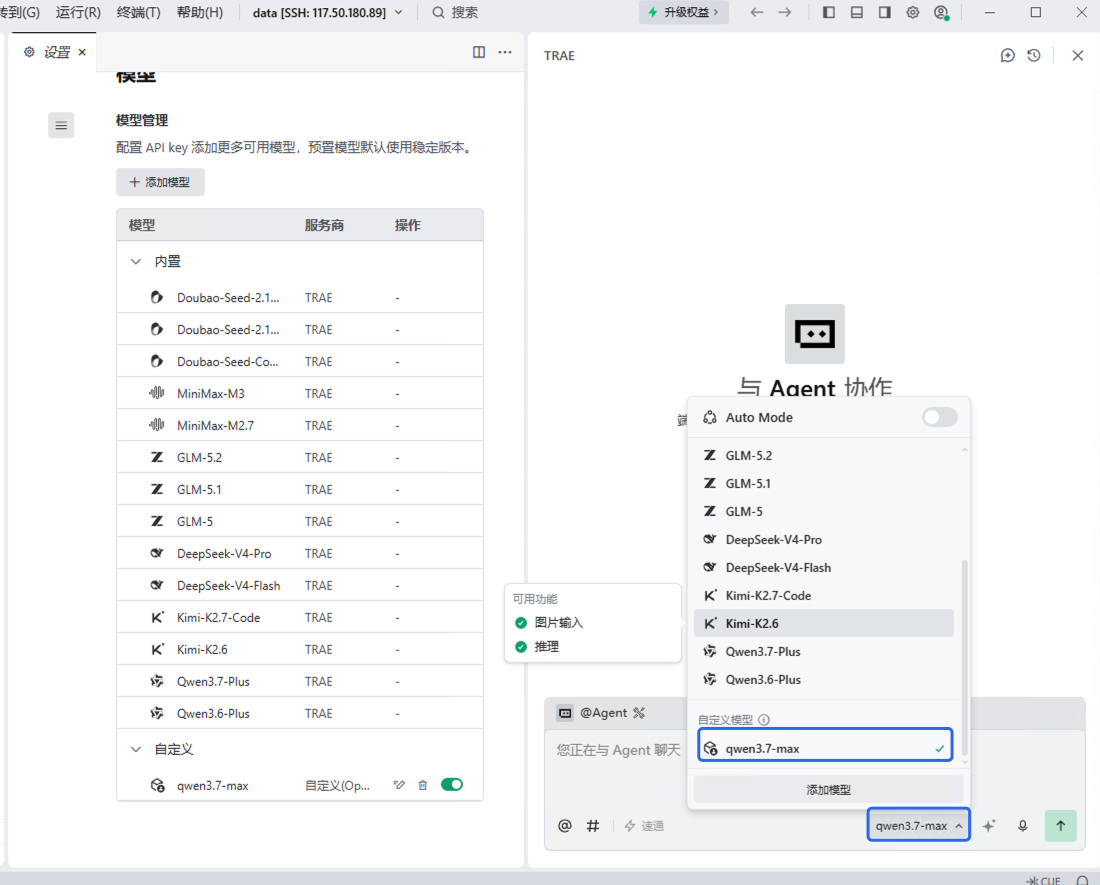Edit the qwen3.7-max custom model
The image size is (1100, 885).
pos(399,785)
